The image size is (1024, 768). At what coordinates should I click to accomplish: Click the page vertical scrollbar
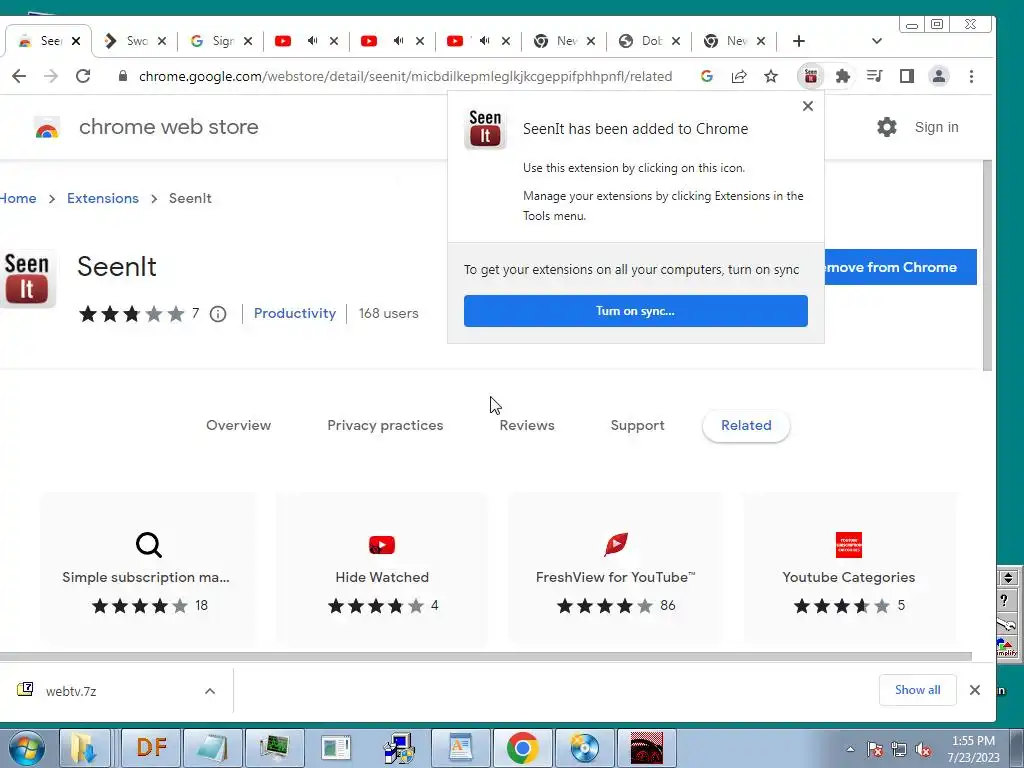pyautogui.click(x=987, y=264)
